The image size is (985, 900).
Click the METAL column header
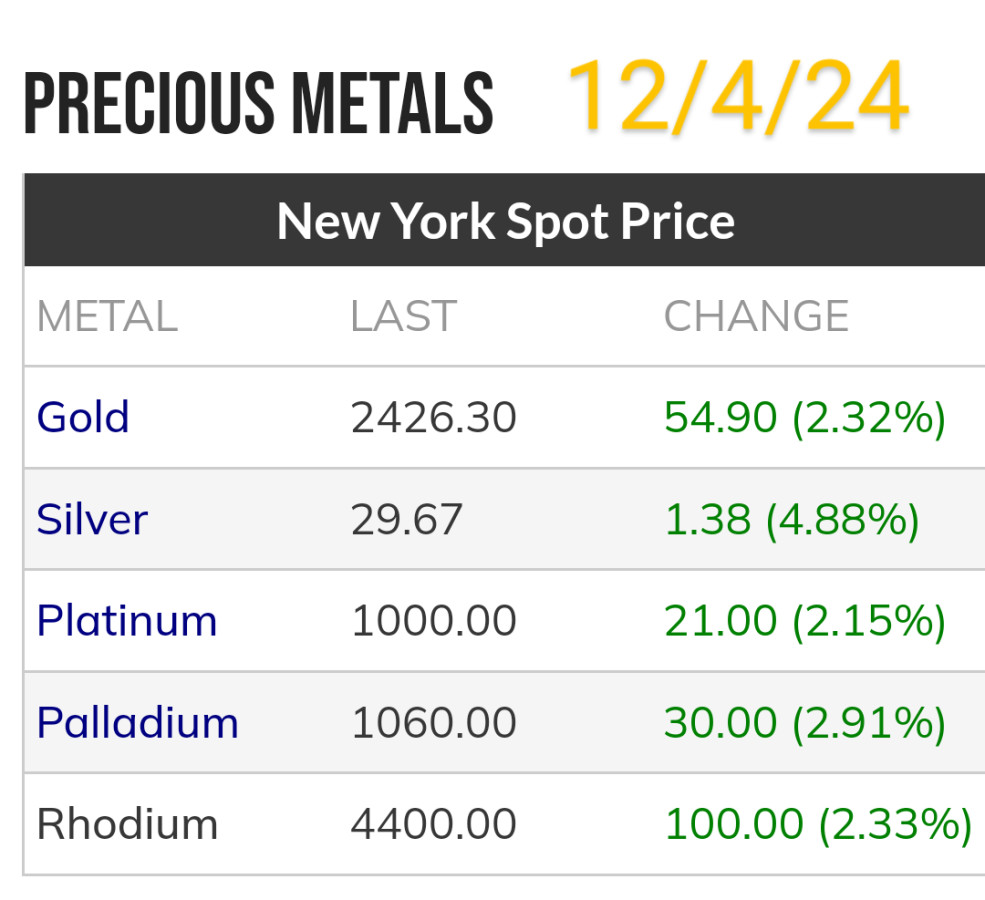tap(107, 317)
